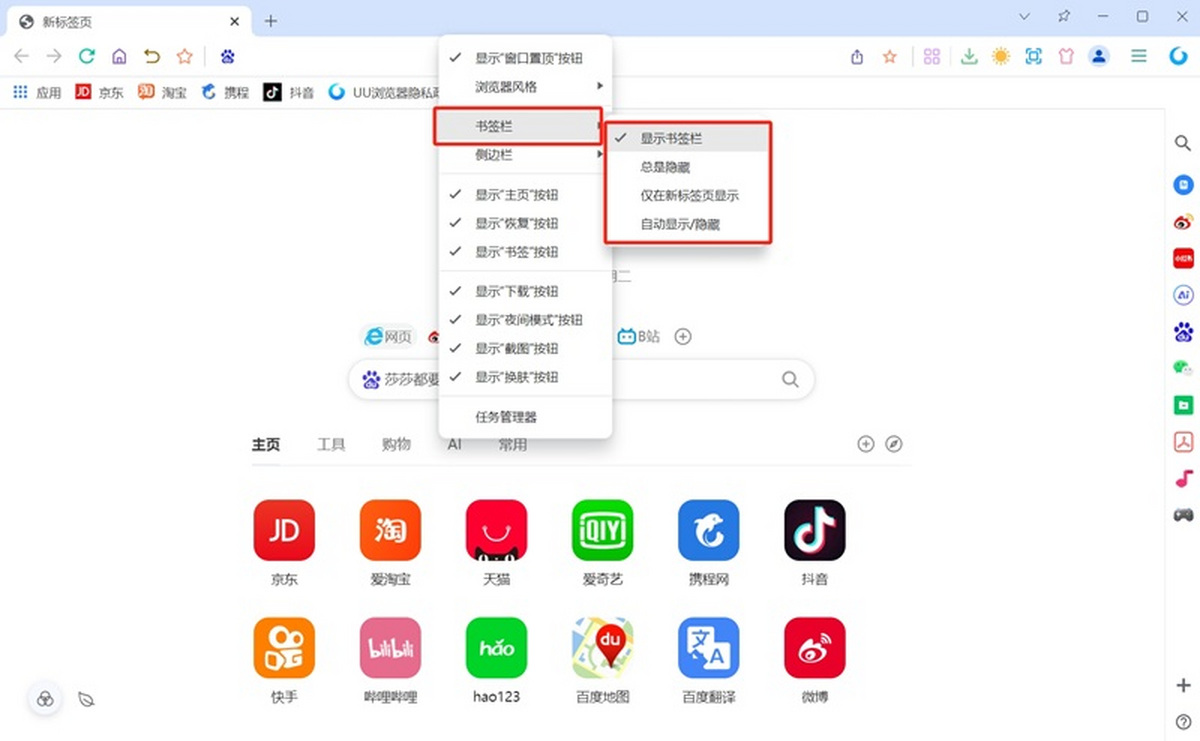Click the Baidu paw icon in address bar

[228, 57]
